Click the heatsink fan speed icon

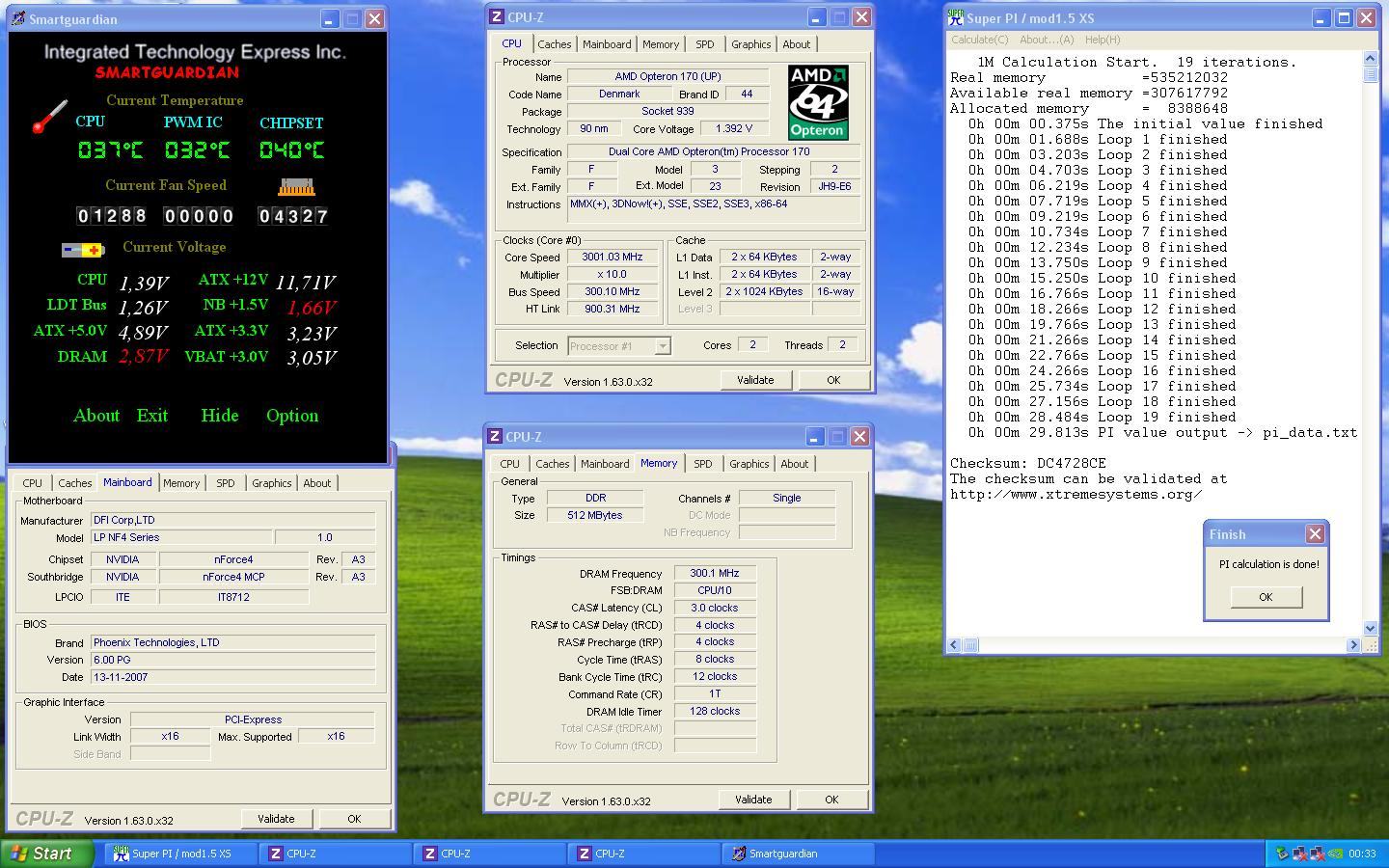[x=296, y=187]
